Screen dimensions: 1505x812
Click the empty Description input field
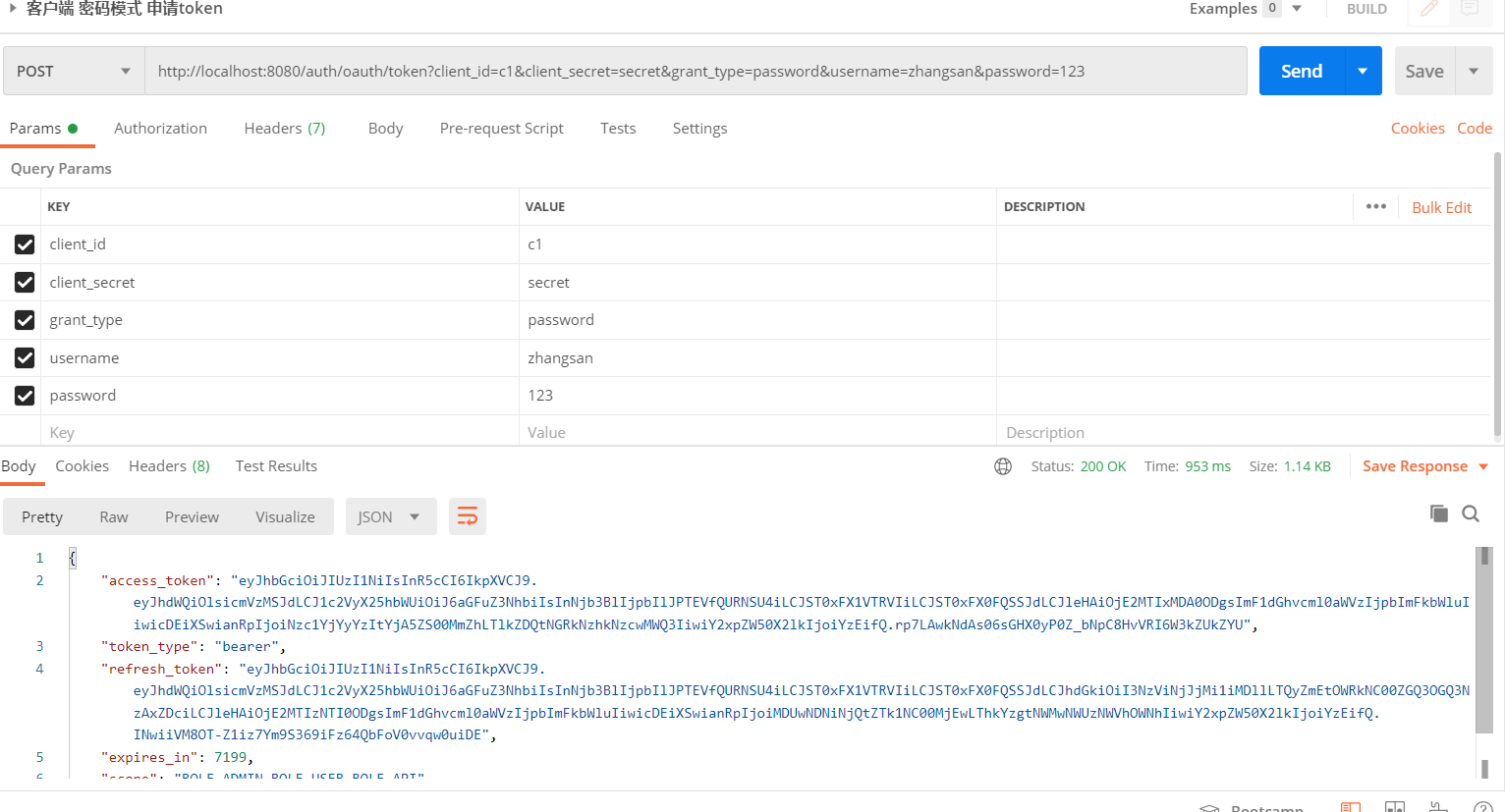point(1244,433)
